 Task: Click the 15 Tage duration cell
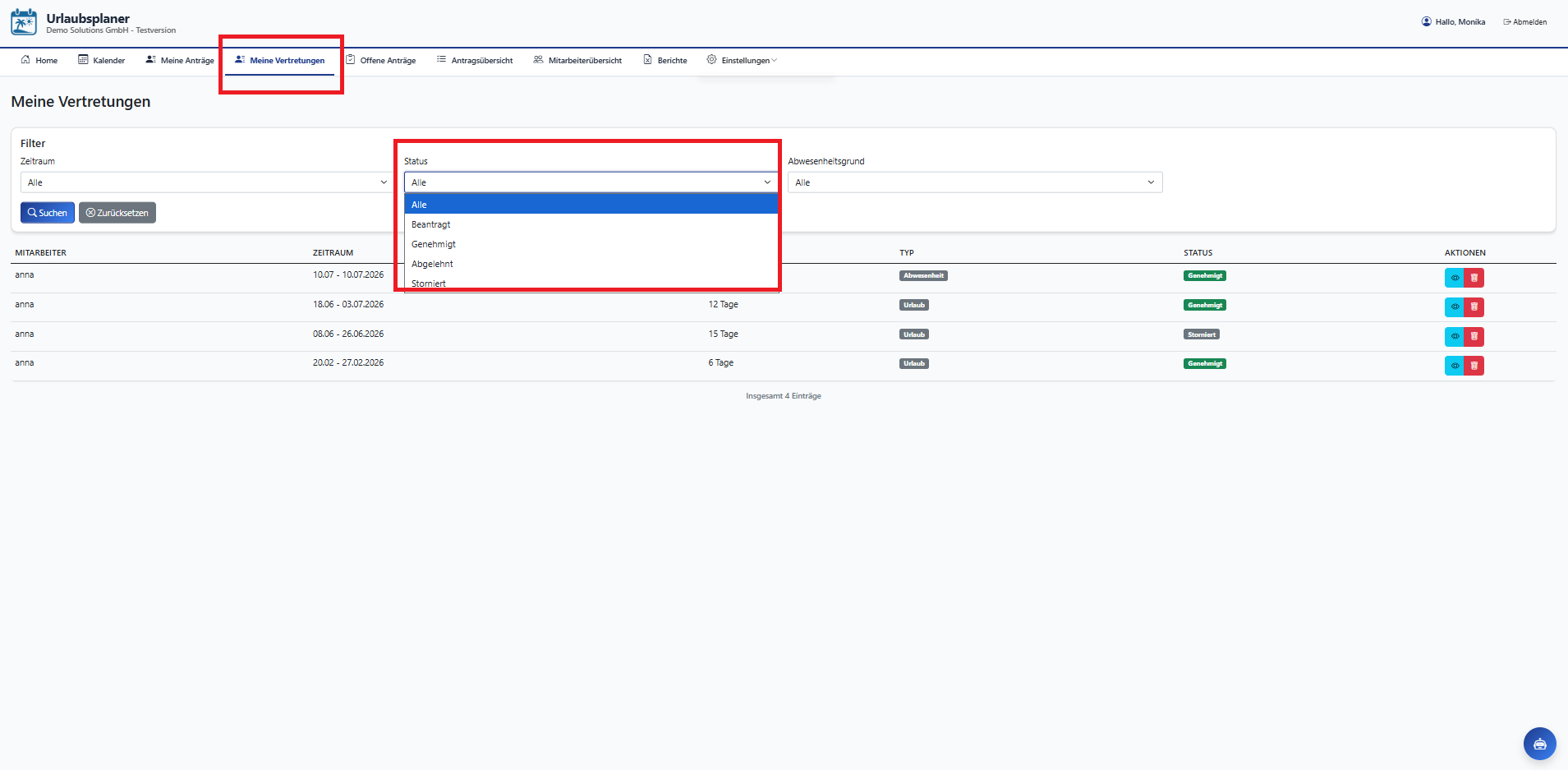724,334
